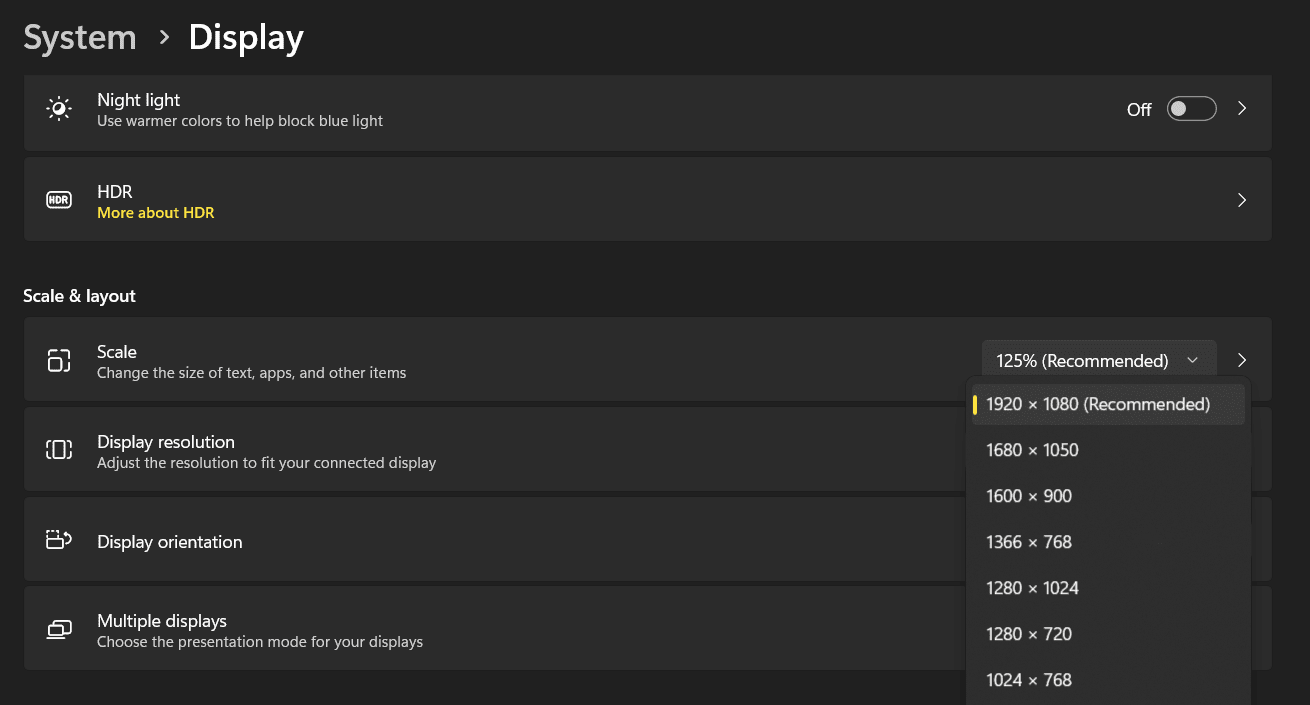Select 1366 × 768 resolution

tap(1029, 542)
